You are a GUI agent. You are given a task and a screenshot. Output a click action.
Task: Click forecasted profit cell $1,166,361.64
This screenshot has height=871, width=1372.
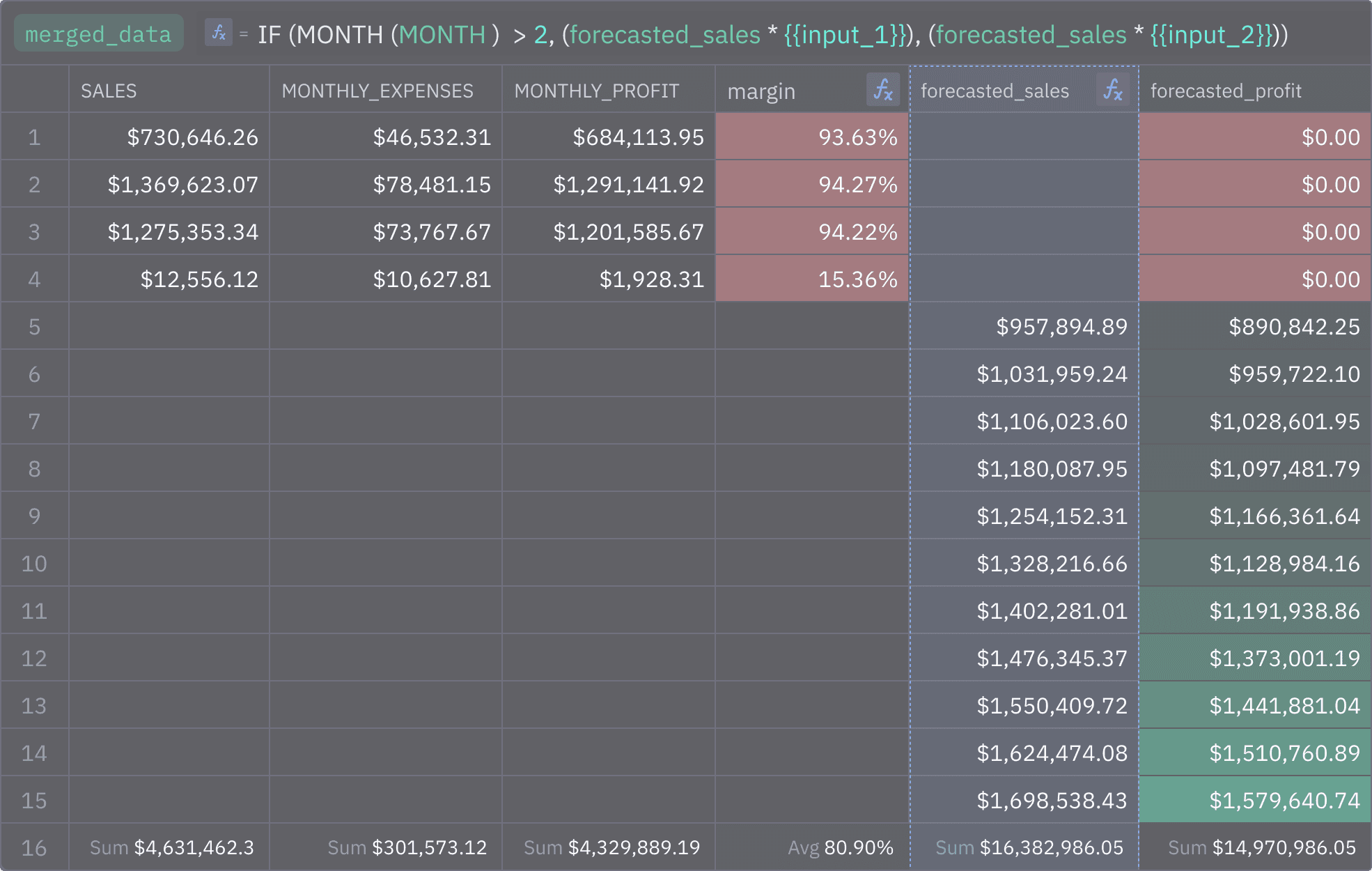(x=1255, y=516)
